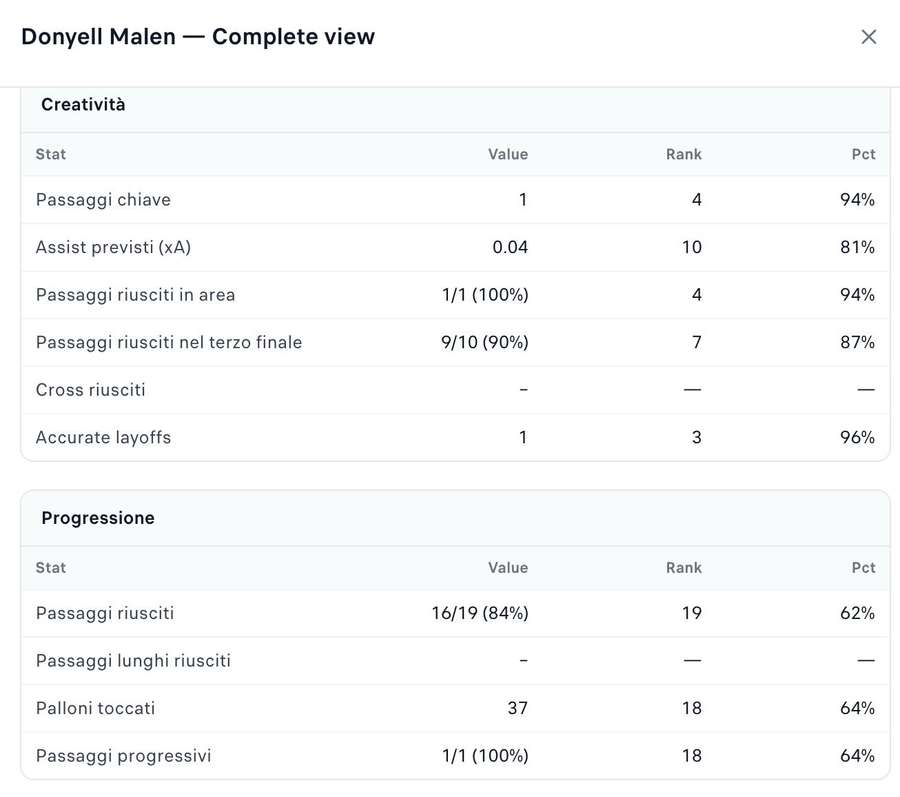Viewport: 900px width, 797px height.
Task: Click the Stat column header in Progressione
Action: click(x=51, y=568)
